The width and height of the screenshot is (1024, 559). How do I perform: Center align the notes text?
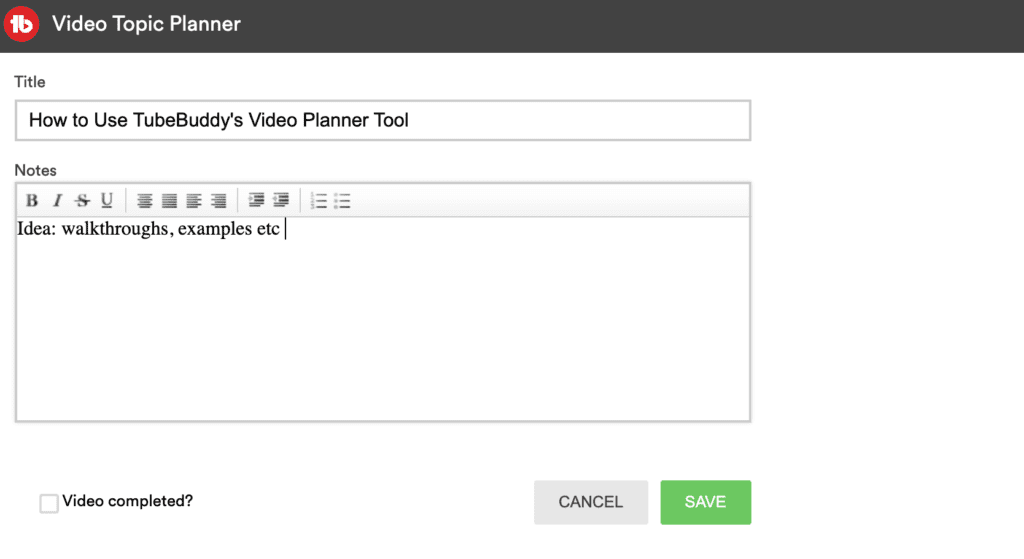pyautogui.click(x=145, y=201)
